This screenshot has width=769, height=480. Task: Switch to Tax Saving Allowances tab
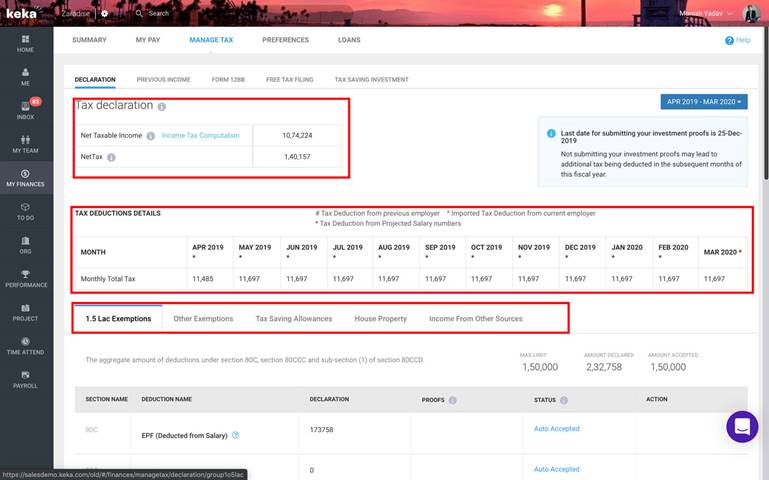pos(294,319)
